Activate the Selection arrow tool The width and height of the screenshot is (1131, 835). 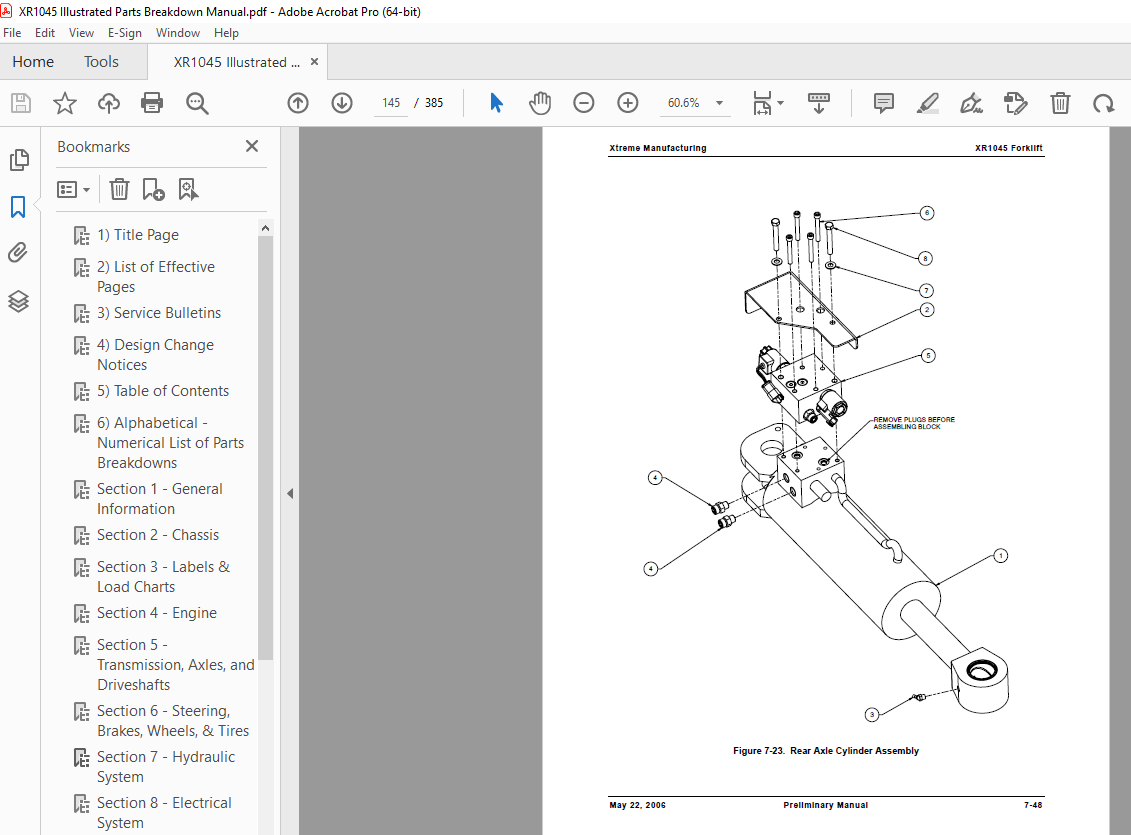click(496, 103)
